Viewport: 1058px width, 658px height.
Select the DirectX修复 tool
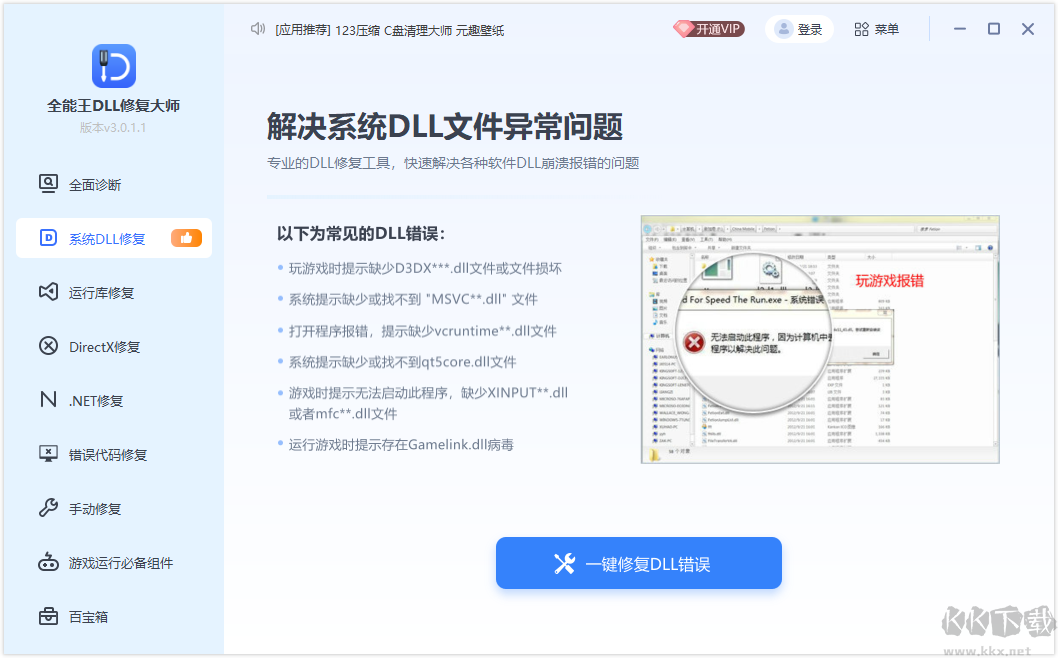pyautogui.click(x=100, y=346)
